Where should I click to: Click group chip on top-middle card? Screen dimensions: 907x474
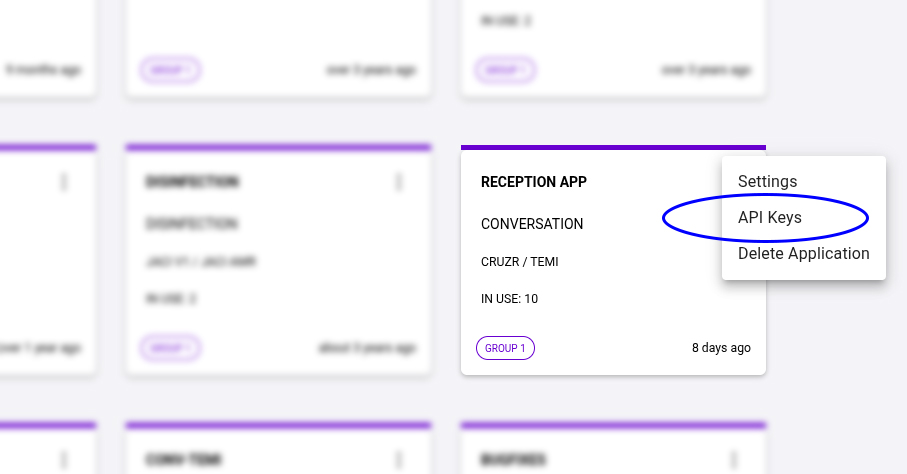171,70
